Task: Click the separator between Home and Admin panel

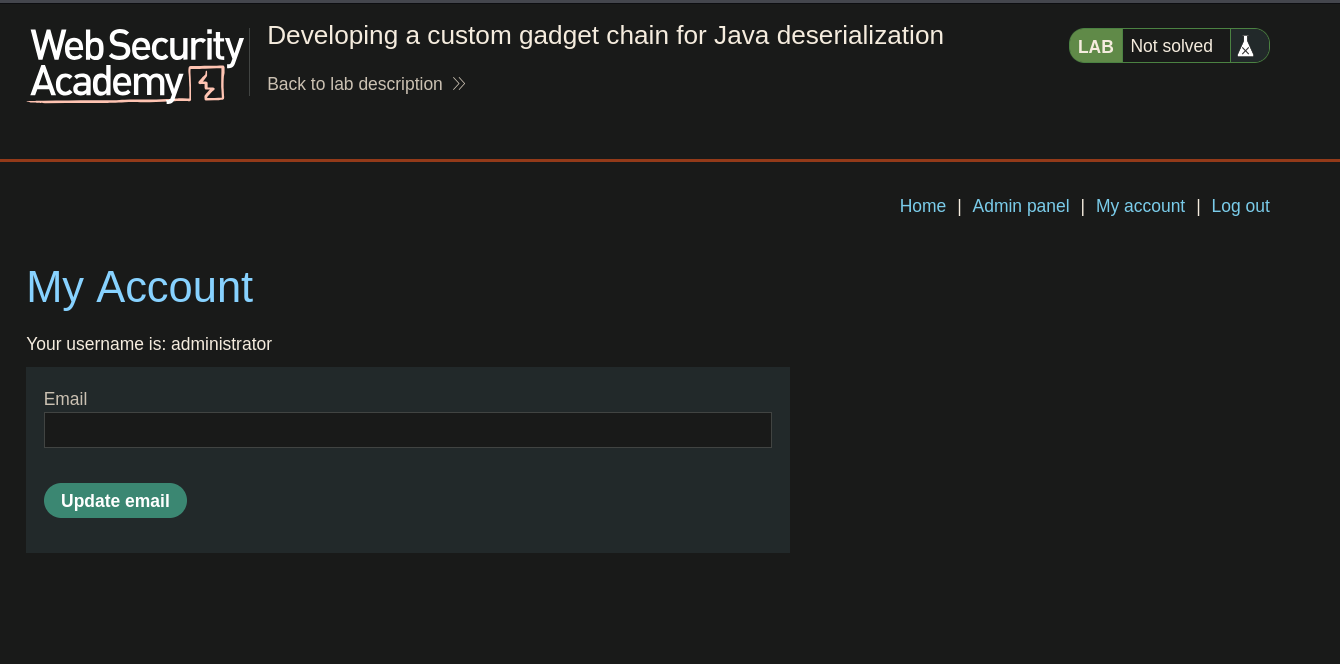Action: point(959,206)
